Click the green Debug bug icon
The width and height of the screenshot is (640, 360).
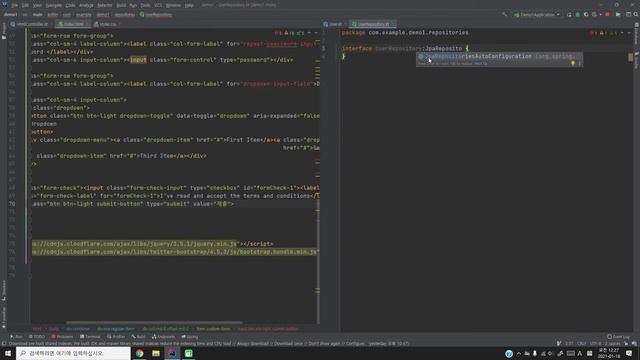[578, 15]
